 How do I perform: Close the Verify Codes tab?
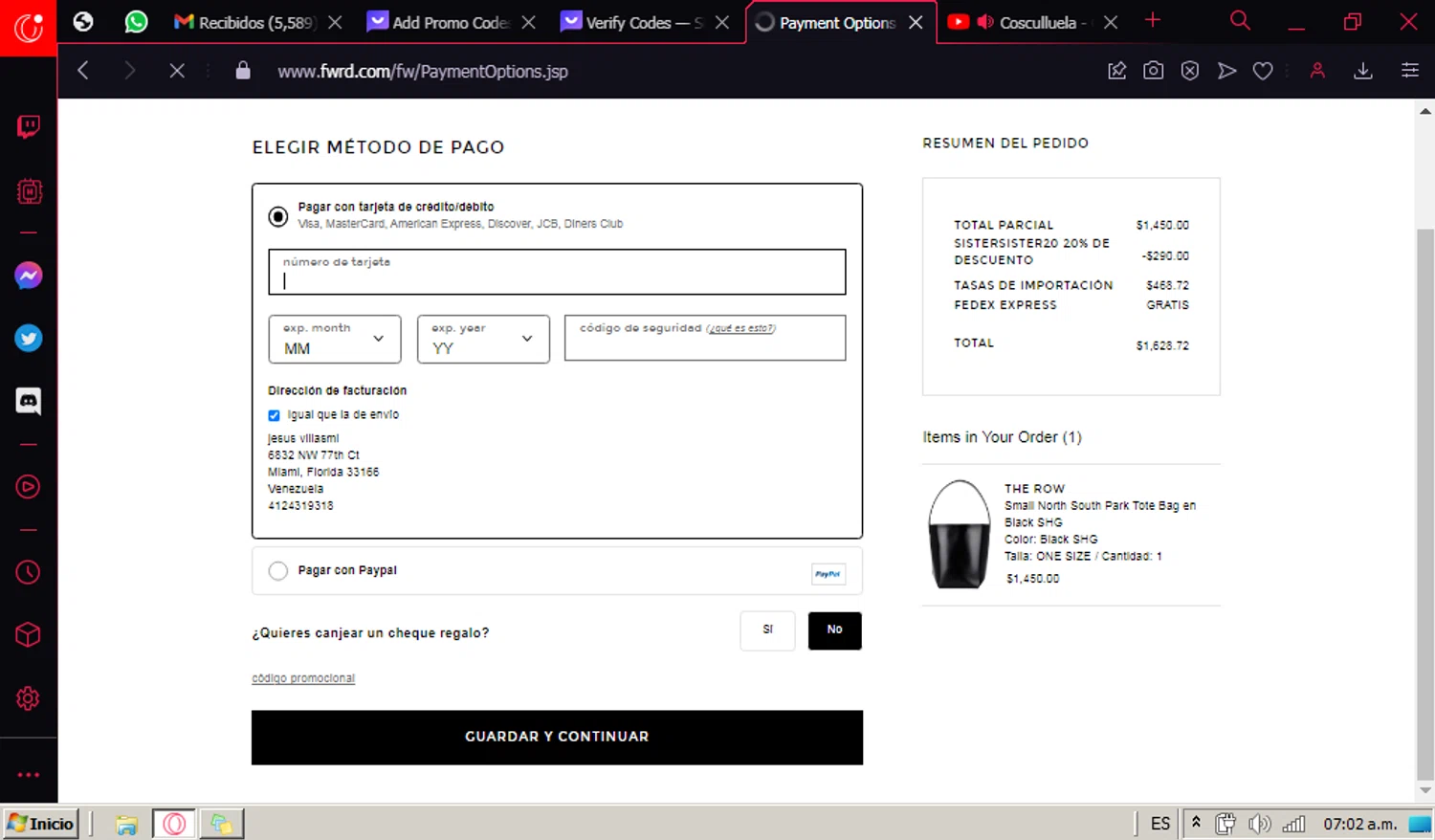click(x=722, y=22)
